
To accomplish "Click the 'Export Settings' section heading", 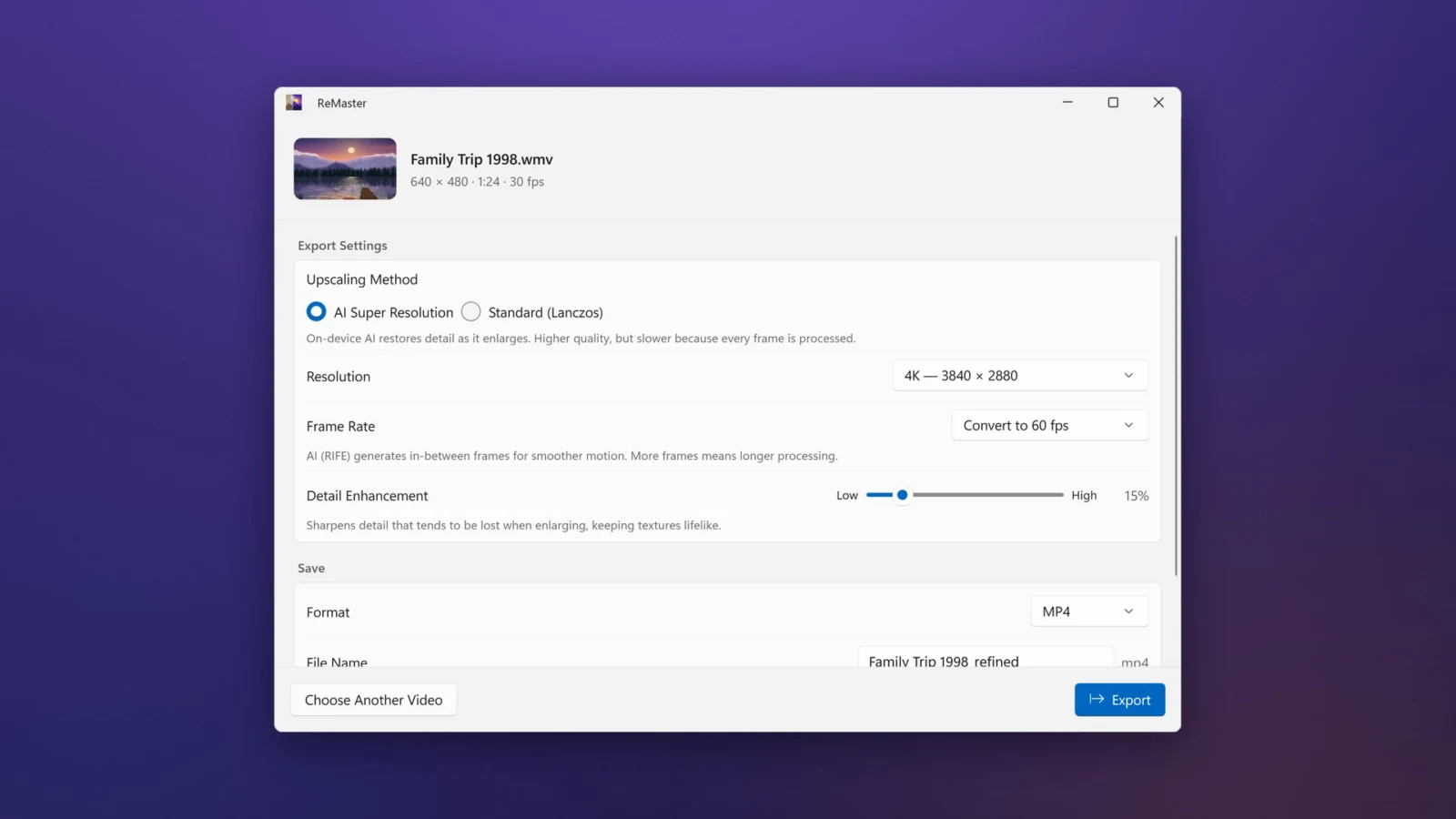I will (342, 246).
